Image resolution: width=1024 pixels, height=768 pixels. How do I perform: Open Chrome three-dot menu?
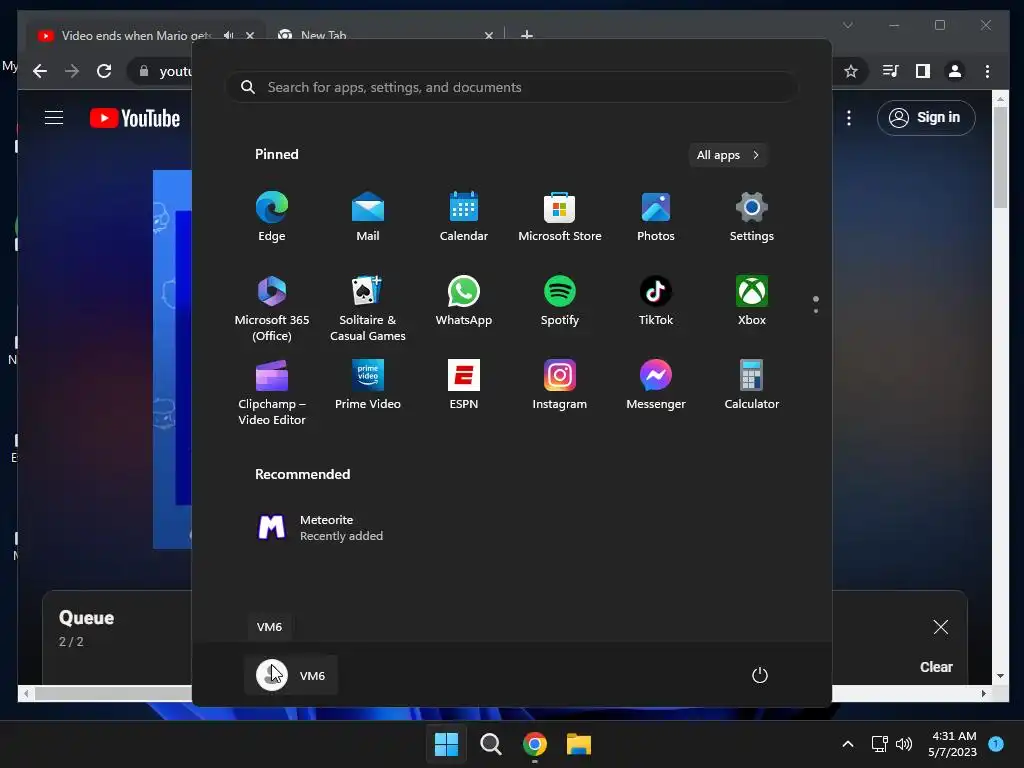click(x=987, y=71)
